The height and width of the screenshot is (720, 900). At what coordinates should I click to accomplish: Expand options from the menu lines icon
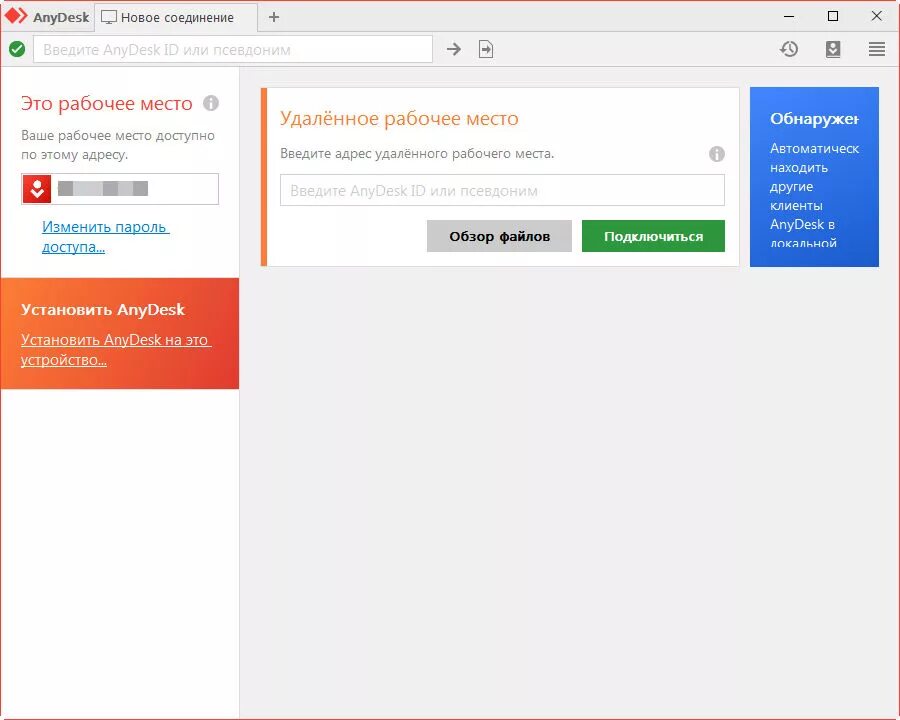pos(876,48)
